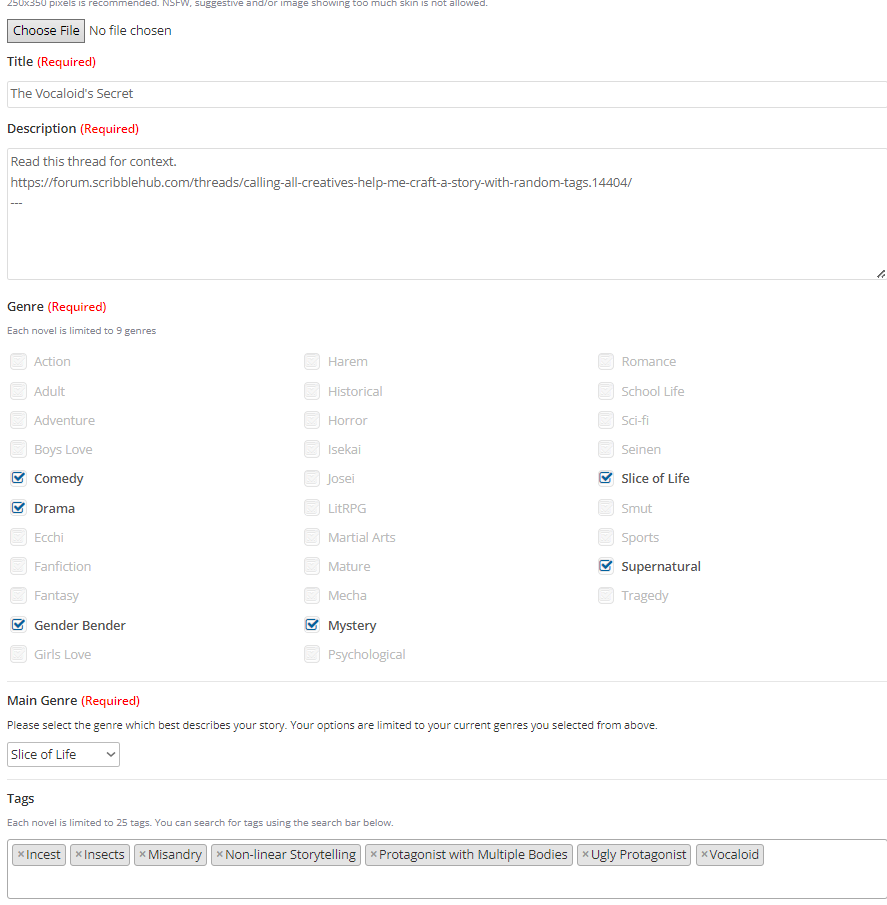Remove Protagonist with Multiple Bodies tag x

click(x=374, y=855)
